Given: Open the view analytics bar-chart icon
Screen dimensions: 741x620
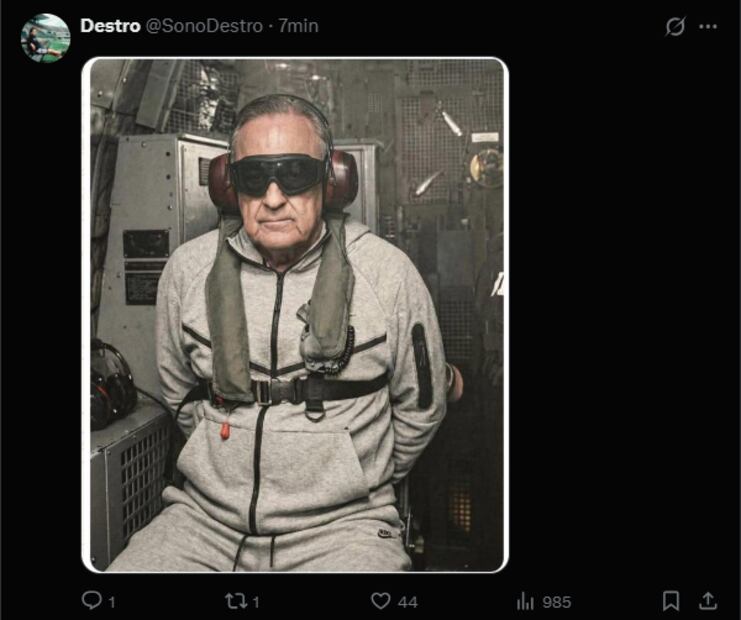Looking at the screenshot, I should pyautogui.click(x=525, y=600).
